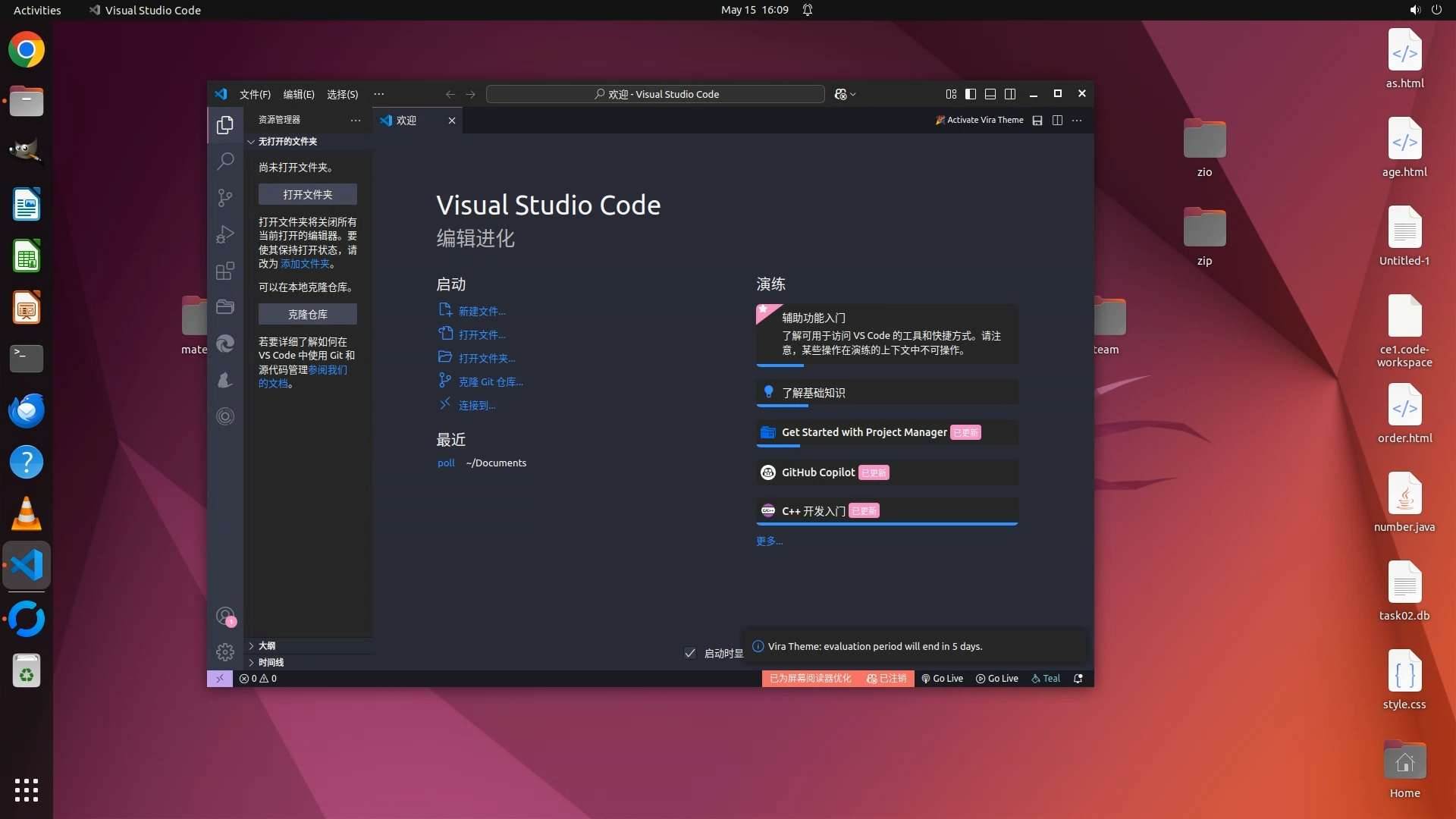Click the Accounts icon in activity bar
Image resolution: width=1456 pixels, height=819 pixels.
225,617
